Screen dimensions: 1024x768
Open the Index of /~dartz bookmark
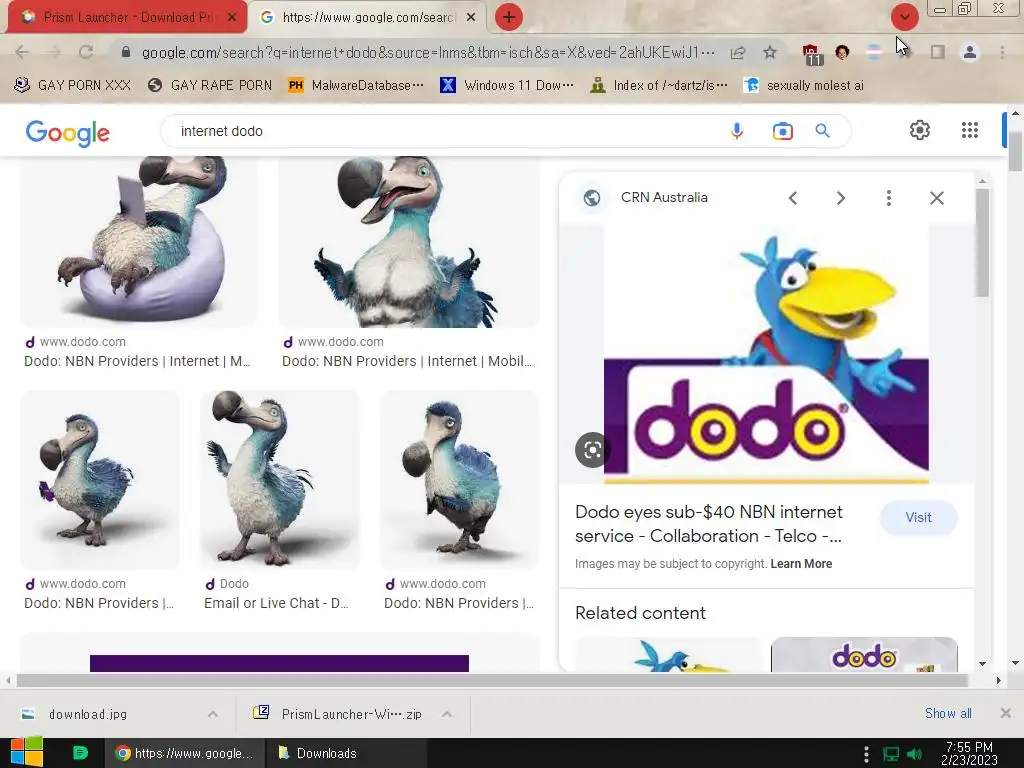[658, 86]
